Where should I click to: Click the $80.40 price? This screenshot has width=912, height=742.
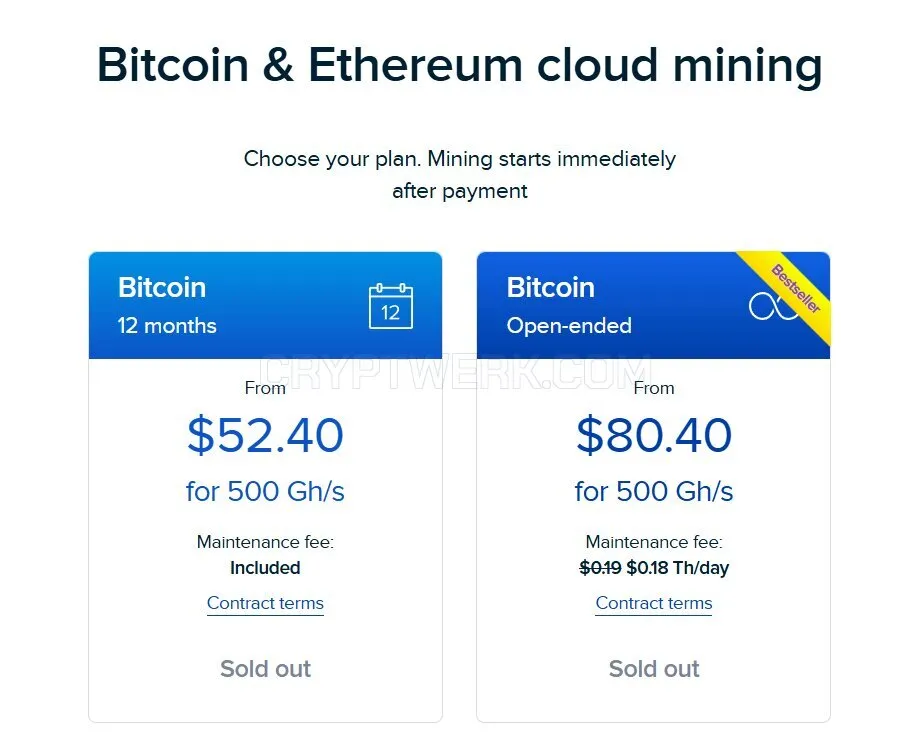tap(654, 435)
